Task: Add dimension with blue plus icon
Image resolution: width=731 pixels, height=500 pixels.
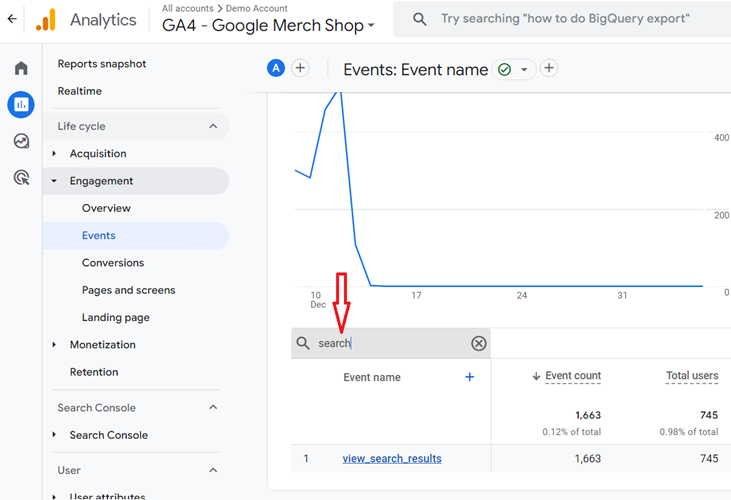Action: (x=470, y=377)
